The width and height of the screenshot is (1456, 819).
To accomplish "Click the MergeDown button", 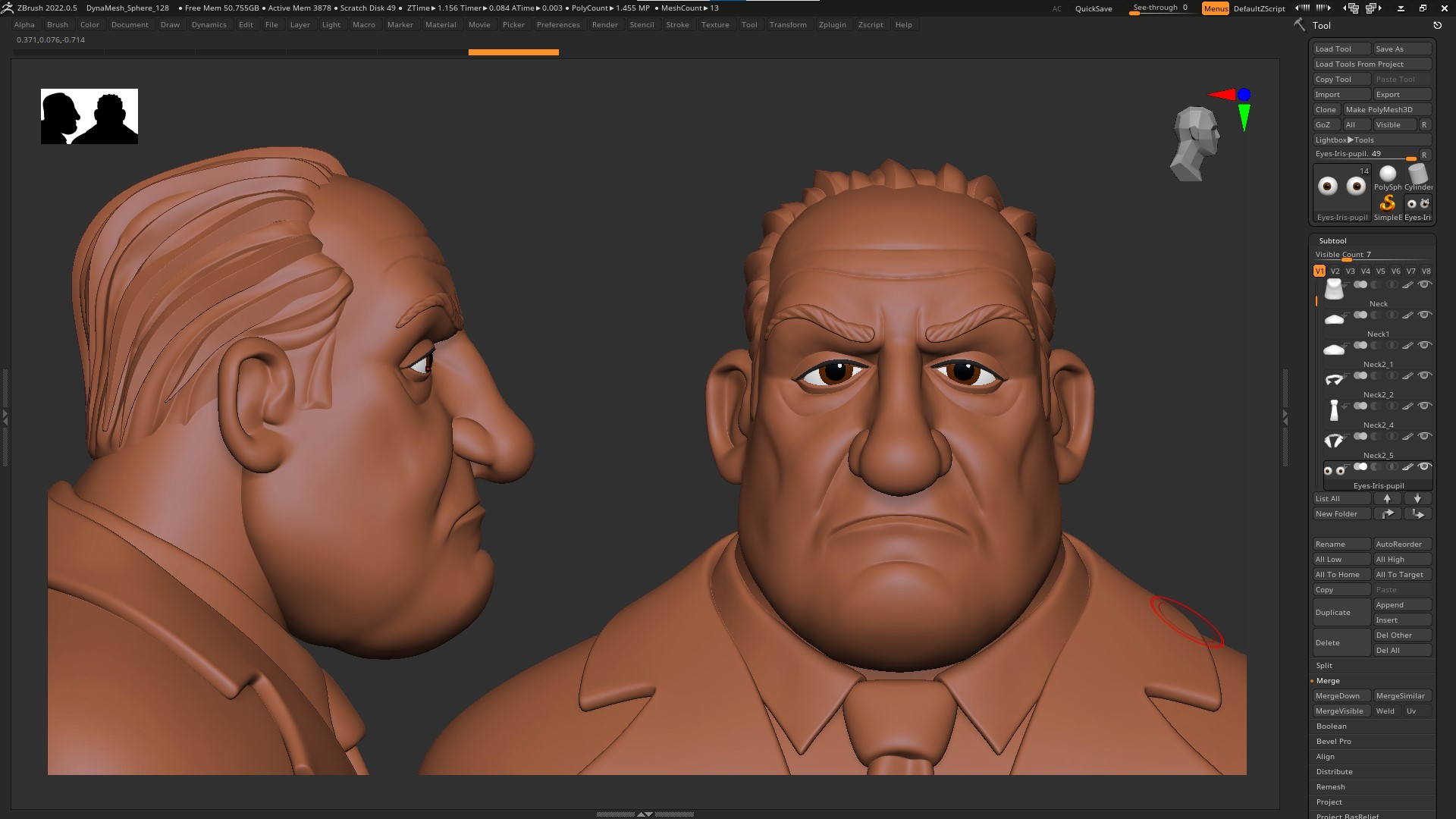I will [1341, 695].
